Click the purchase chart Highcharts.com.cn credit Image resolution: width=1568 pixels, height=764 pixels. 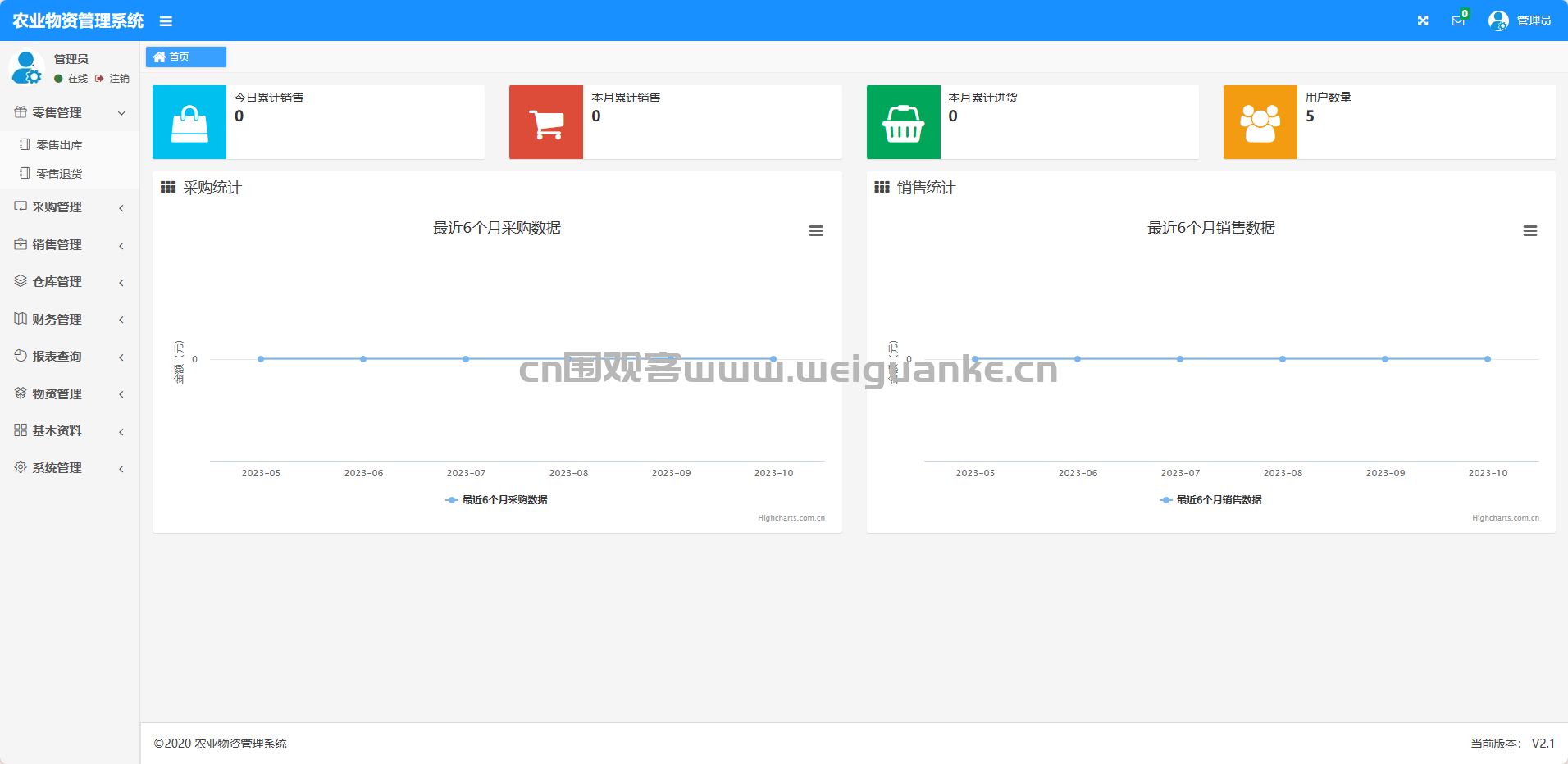[x=791, y=518]
